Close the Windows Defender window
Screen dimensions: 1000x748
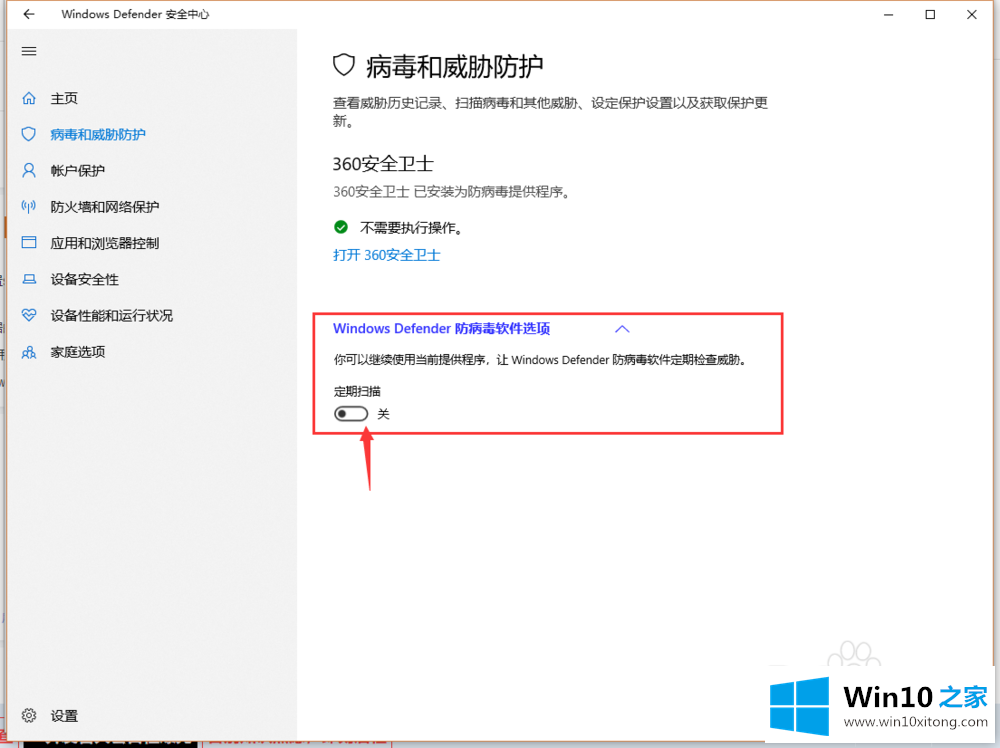971,14
